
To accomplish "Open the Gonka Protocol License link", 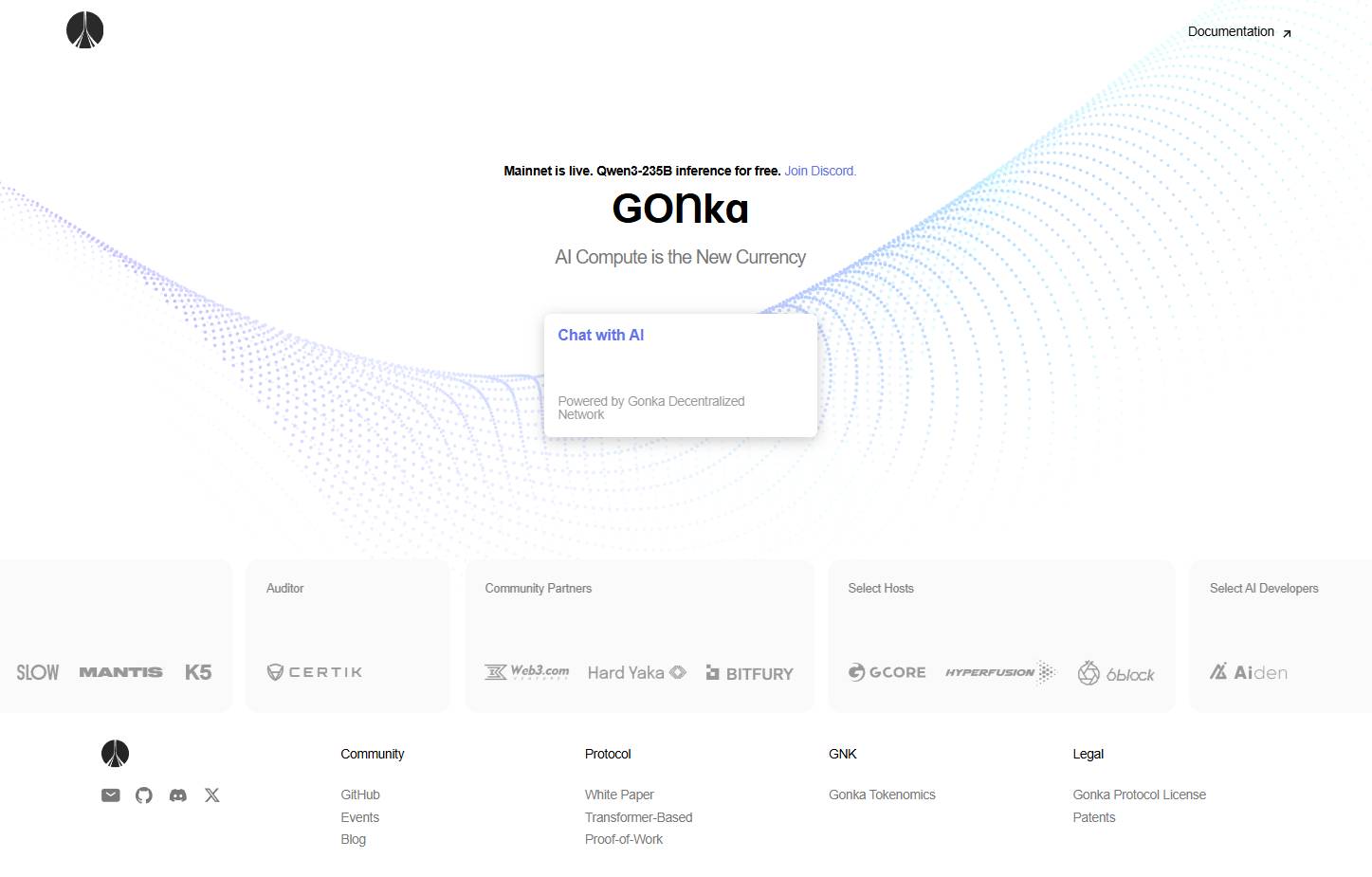I will pyautogui.click(x=1139, y=795).
